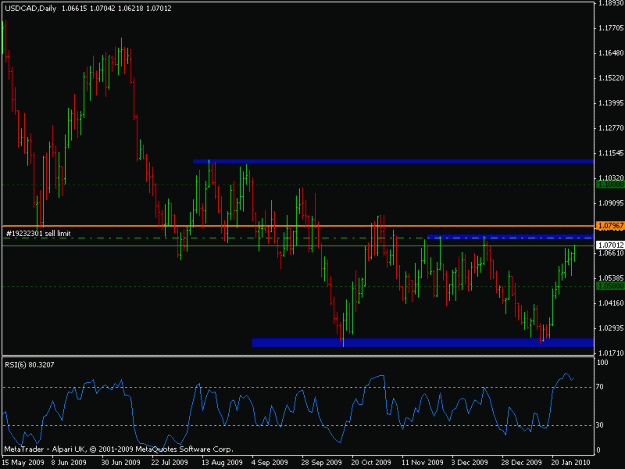Viewport: 625px width, 469px height.
Task: Click the 20 Oct 2009 date label
Action: click(371, 463)
